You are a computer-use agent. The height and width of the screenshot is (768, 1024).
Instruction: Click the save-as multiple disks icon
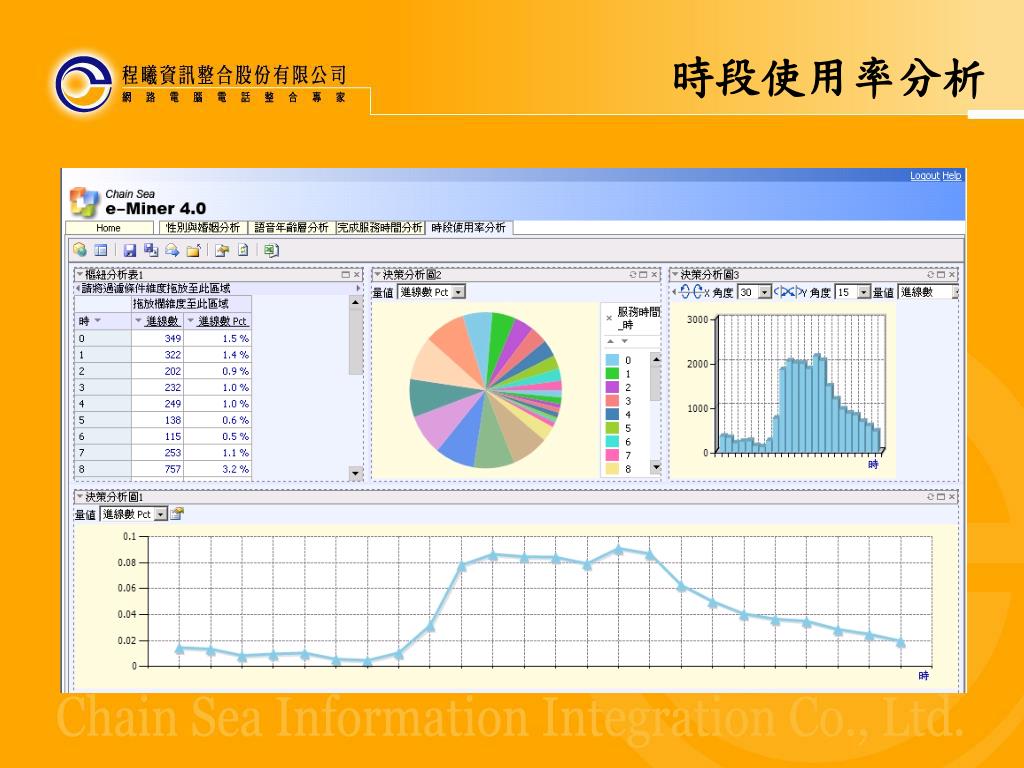point(151,249)
